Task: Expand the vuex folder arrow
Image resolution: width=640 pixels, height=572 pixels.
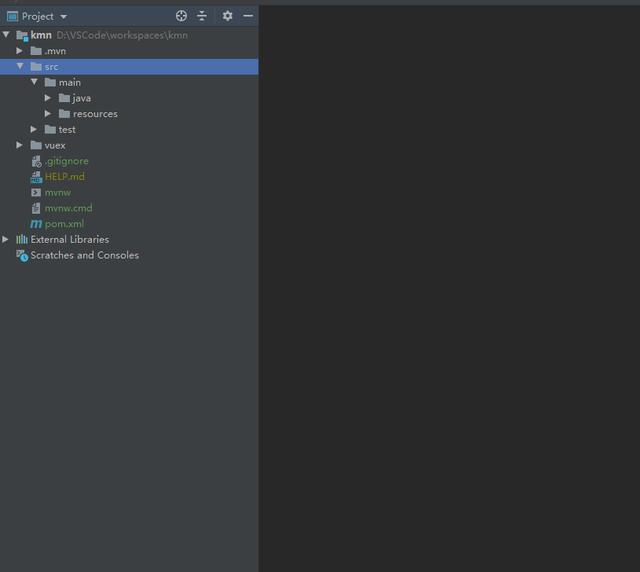Action: 19,145
